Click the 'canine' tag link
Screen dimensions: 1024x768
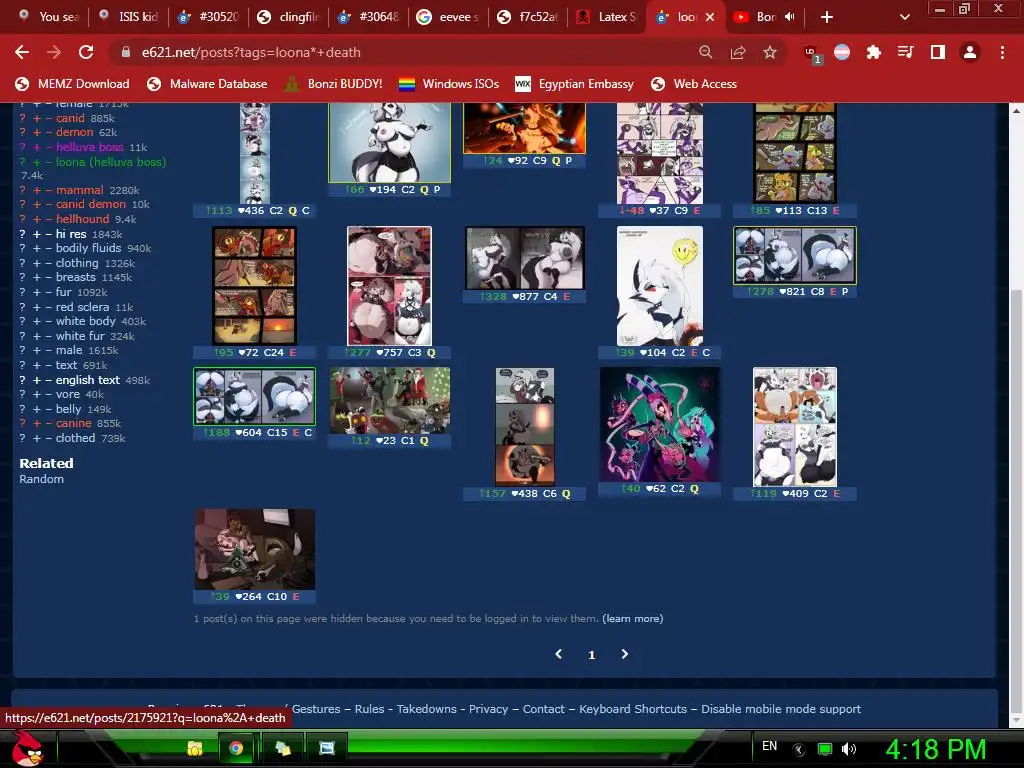point(73,423)
